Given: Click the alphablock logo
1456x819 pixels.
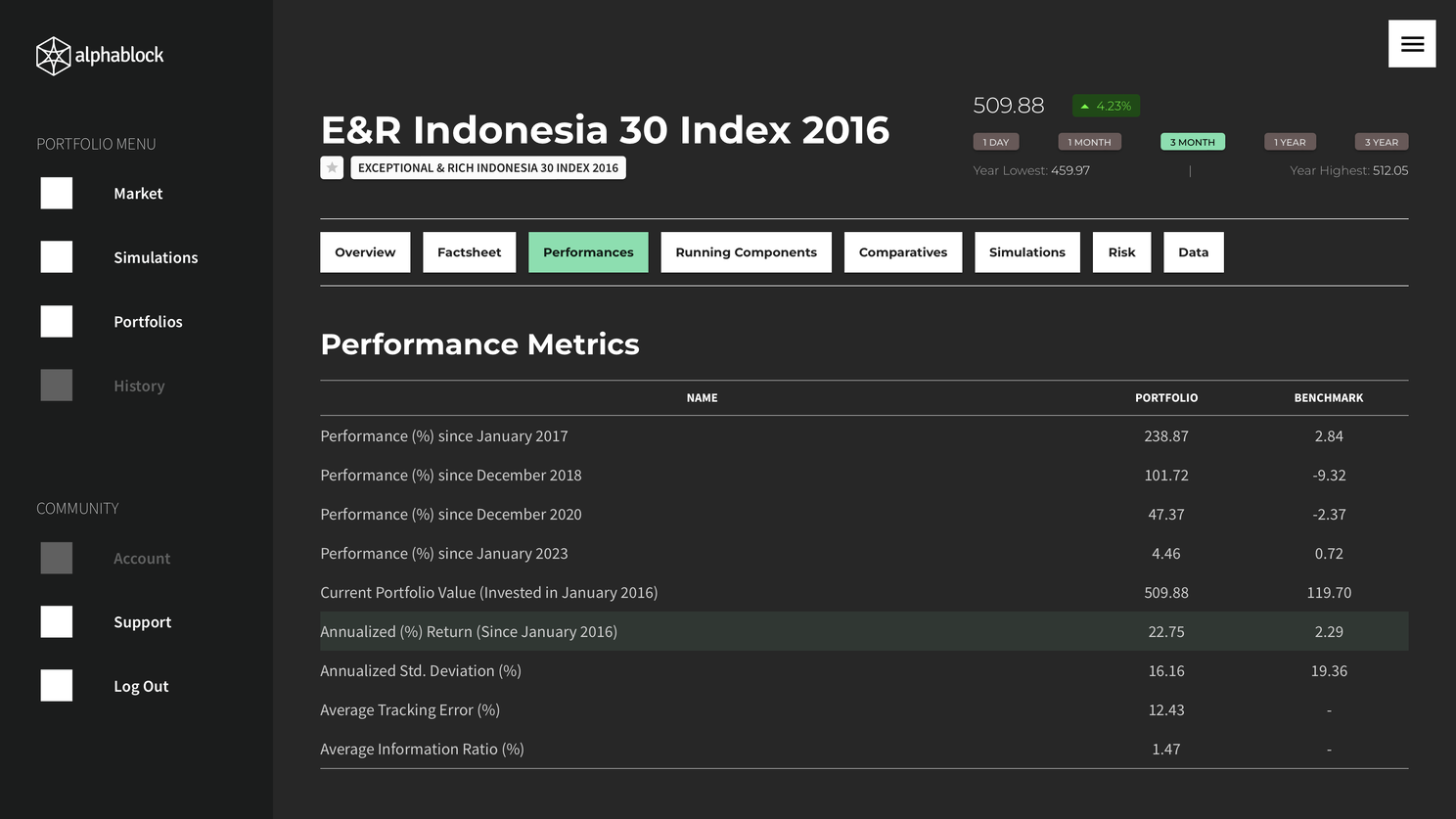Looking at the screenshot, I should [x=100, y=56].
